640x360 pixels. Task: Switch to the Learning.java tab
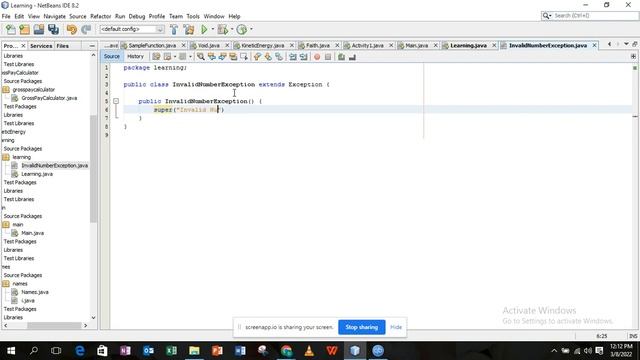[x=468, y=45]
